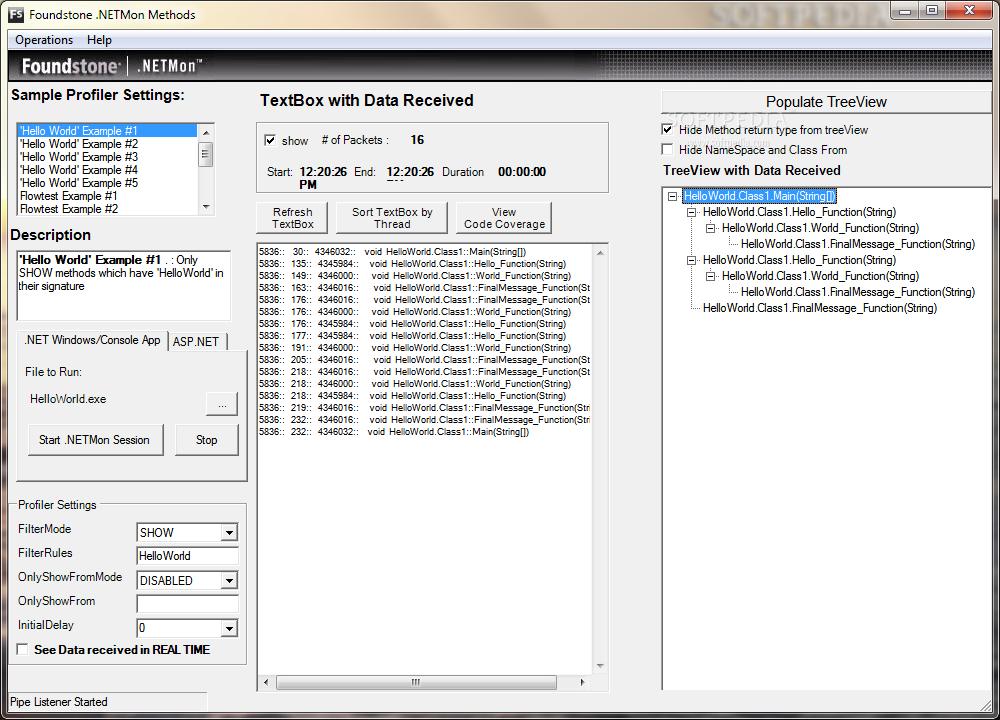This screenshot has height=720, width=1000.
Task: Click textbox vertical scroll up arrow
Action: (600, 253)
